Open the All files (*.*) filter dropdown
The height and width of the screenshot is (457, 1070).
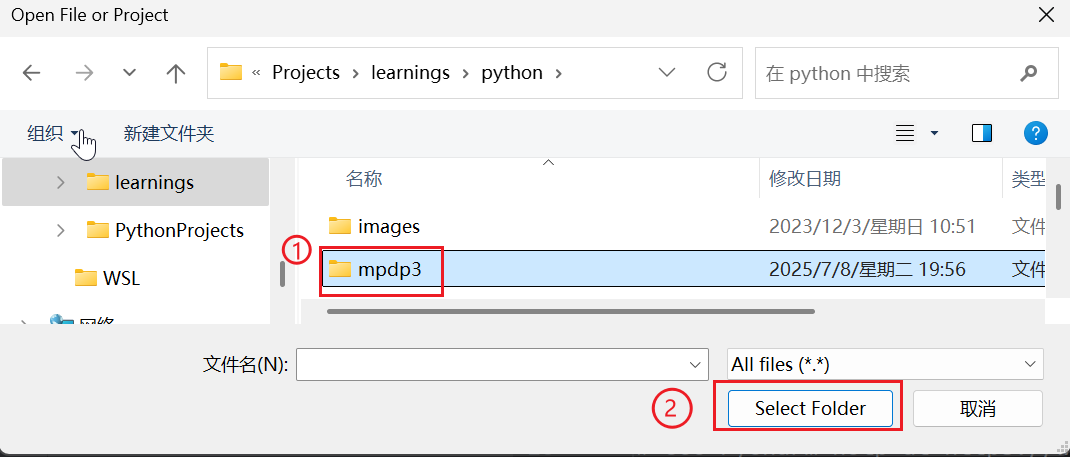[x=885, y=364]
